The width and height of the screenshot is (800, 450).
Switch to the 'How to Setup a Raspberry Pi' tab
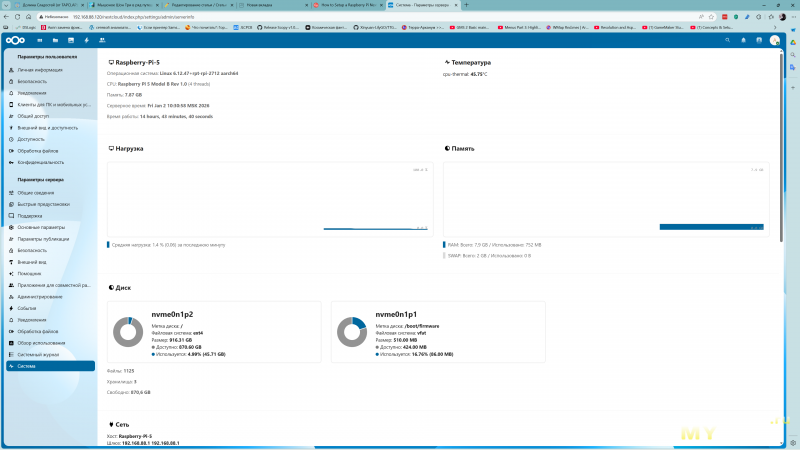pyautogui.click(x=347, y=5)
